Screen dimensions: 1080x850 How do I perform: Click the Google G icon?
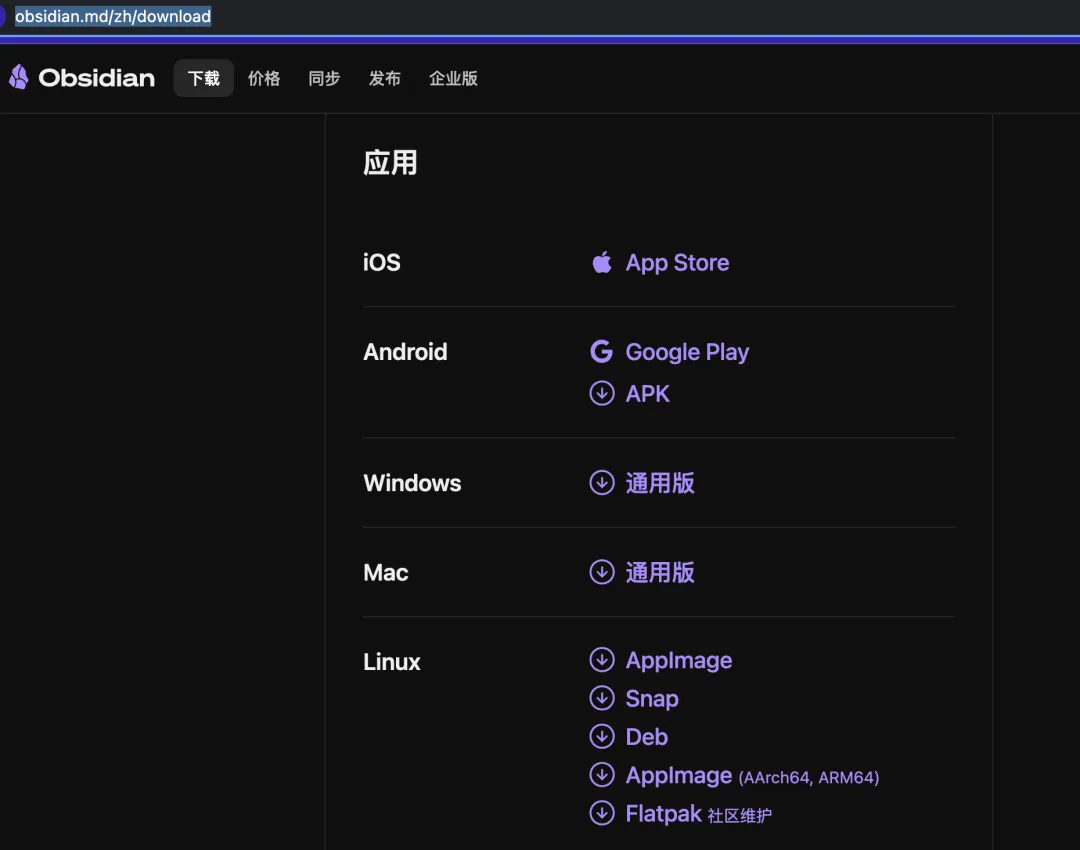[601, 351]
